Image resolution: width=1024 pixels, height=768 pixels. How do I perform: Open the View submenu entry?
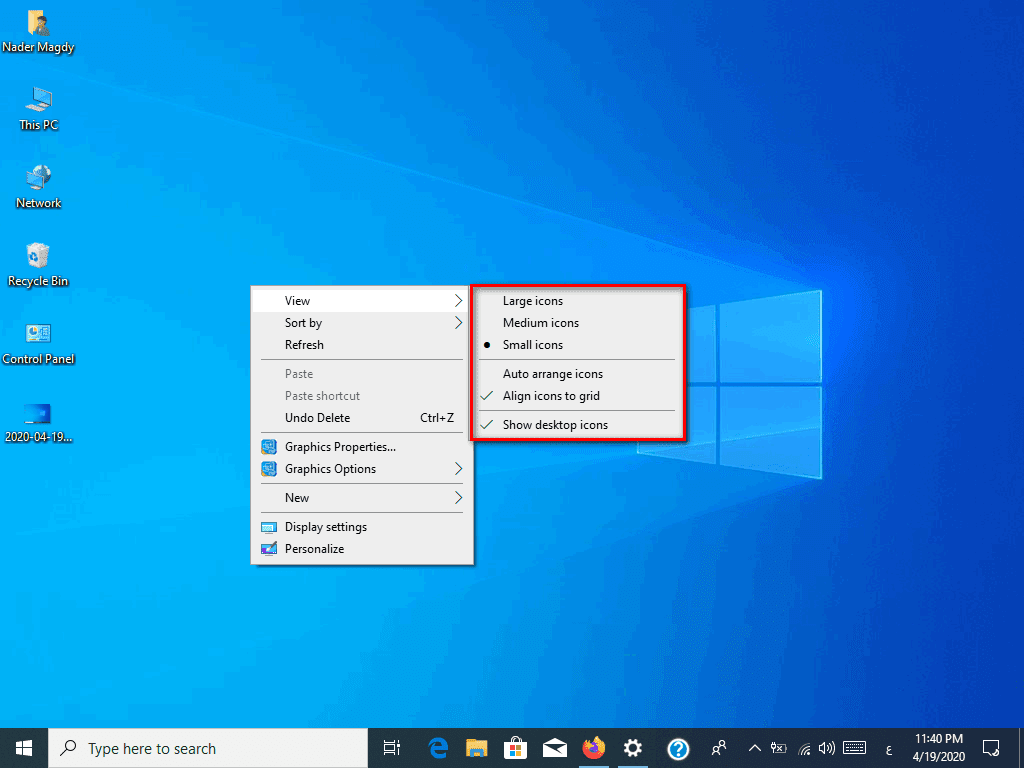[362, 301]
